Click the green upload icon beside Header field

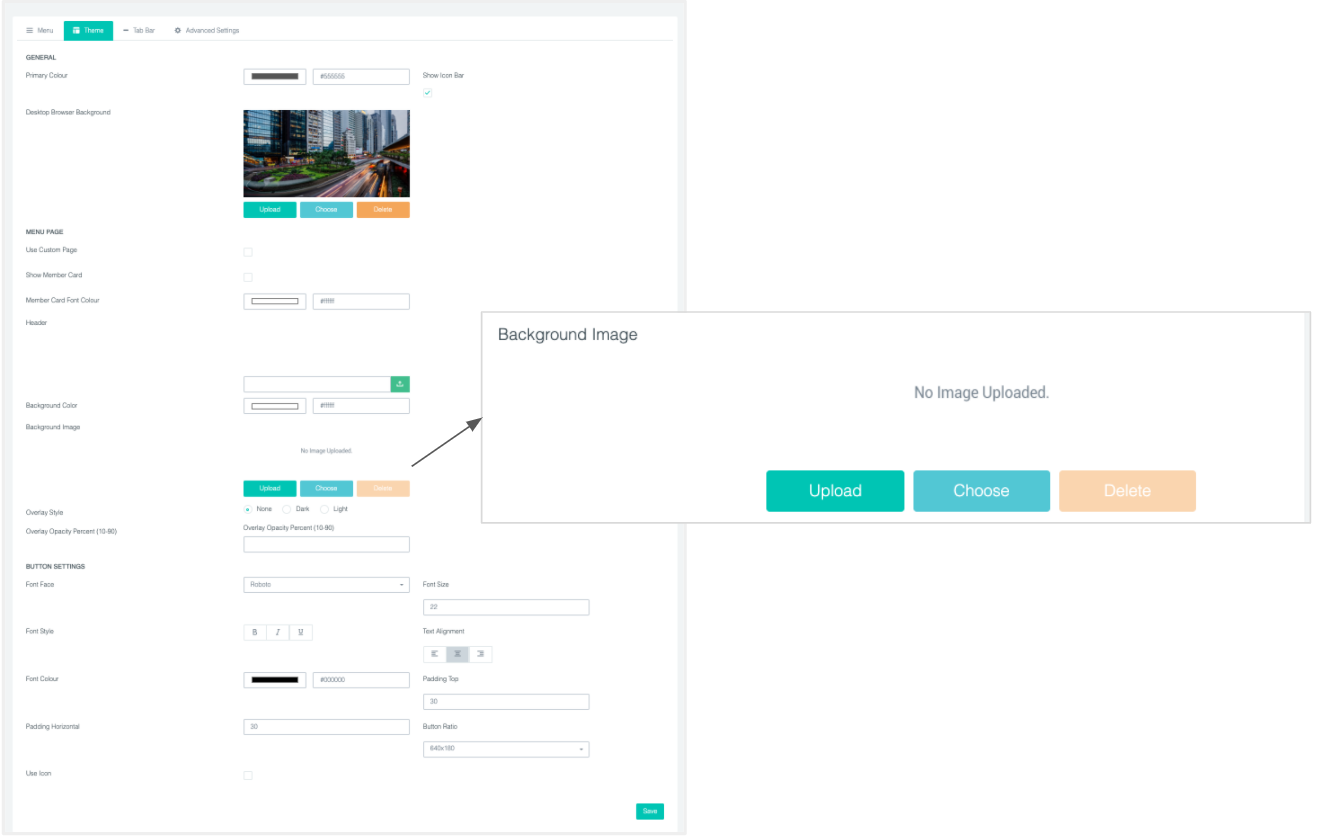click(x=400, y=384)
